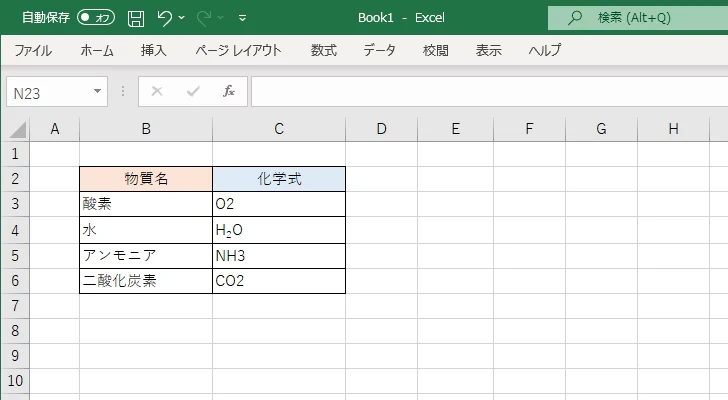Open the Redo history dropdown arrow
Screen dimensions: 728x400
pos(221,18)
